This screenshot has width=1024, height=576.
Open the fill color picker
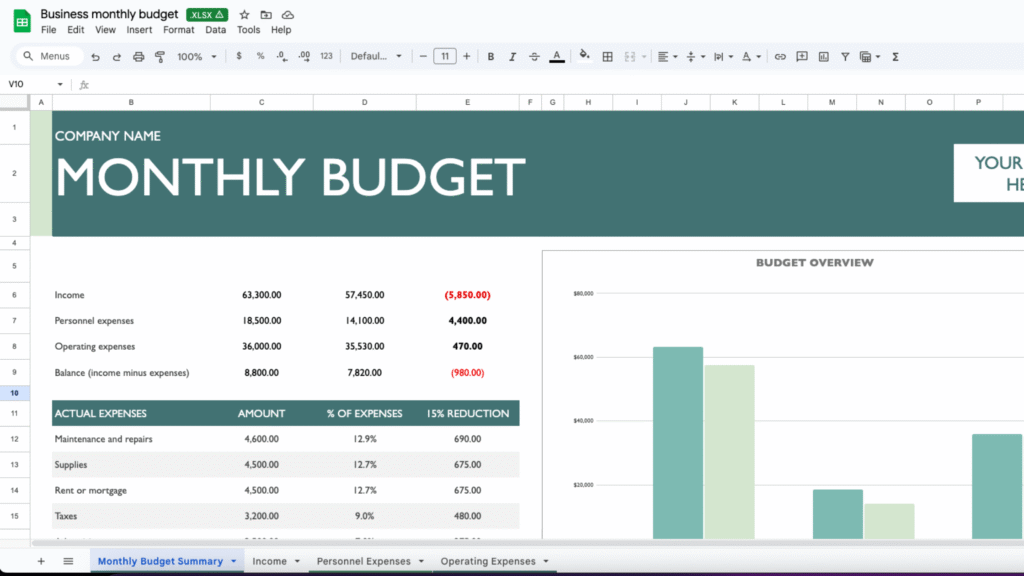(x=584, y=57)
